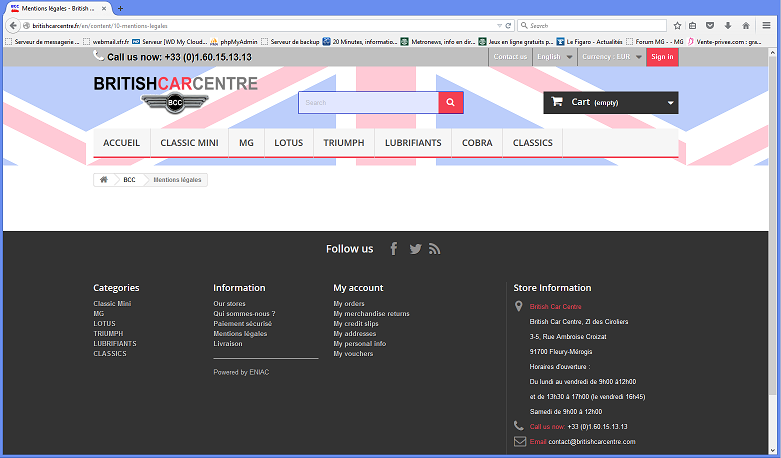This screenshot has width=781, height=458.
Task: Click the contact@britishcarcentre.com email link
Action: pyautogui.click(x=592, y=442)
